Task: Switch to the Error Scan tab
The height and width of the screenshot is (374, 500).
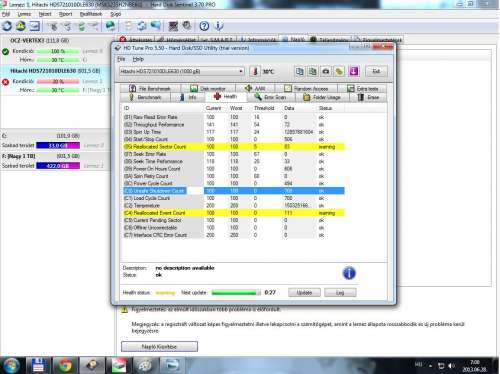Action: [270, 97]
